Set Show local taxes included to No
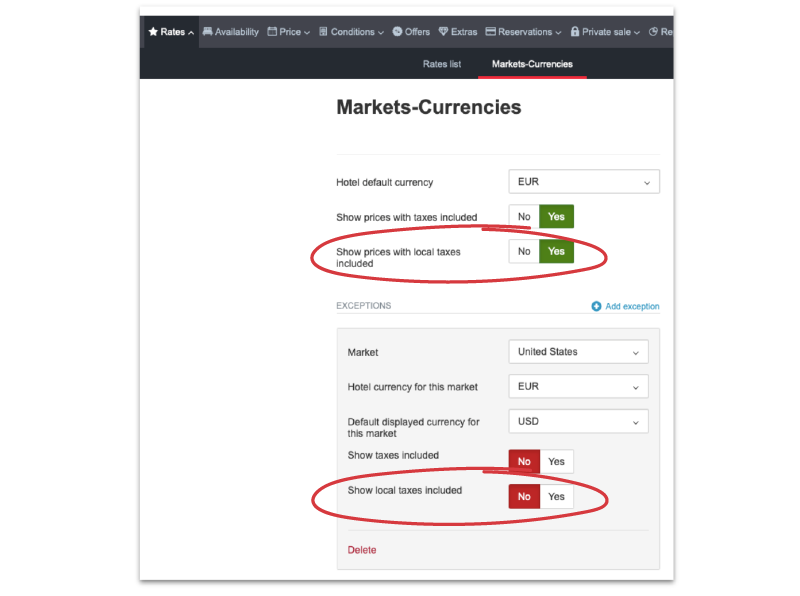Image resolution: width=800 pixels, height=596 pixels. tap(524, 496)
